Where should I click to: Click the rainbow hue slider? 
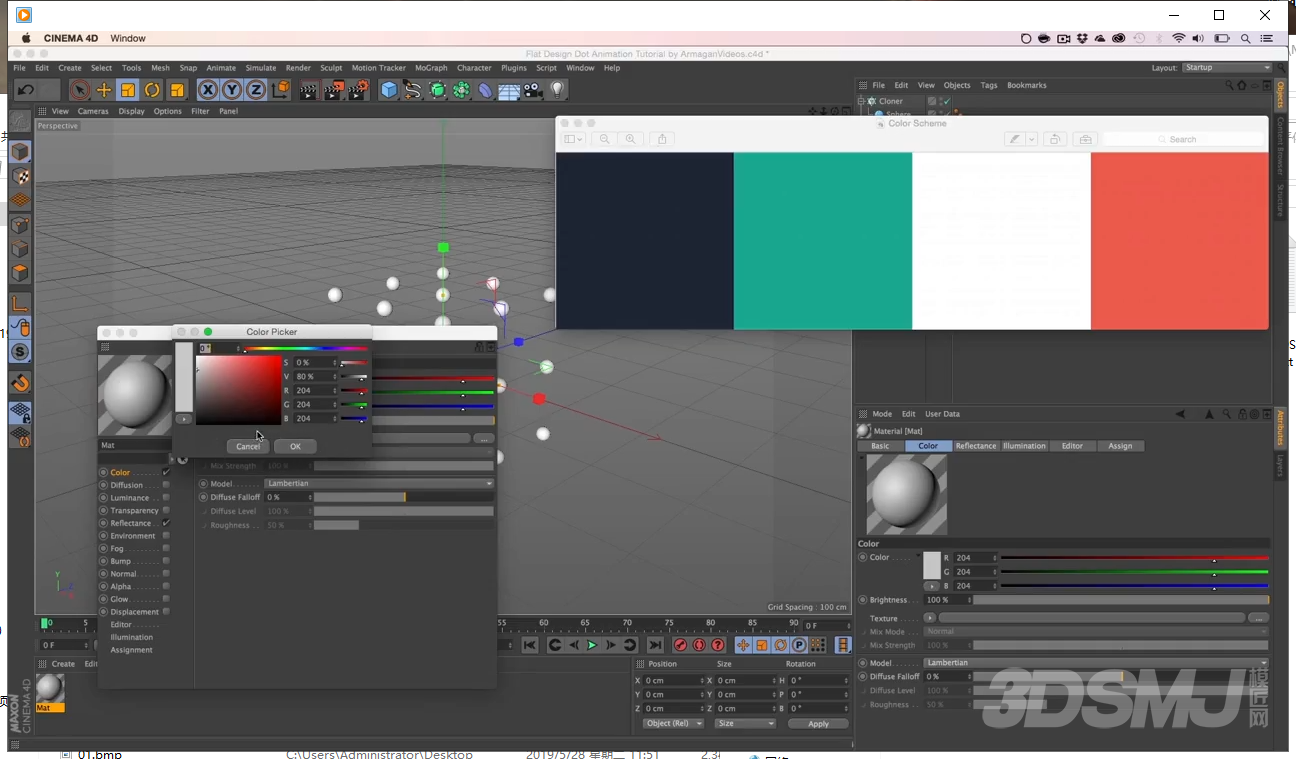click(x=304, y=348)
